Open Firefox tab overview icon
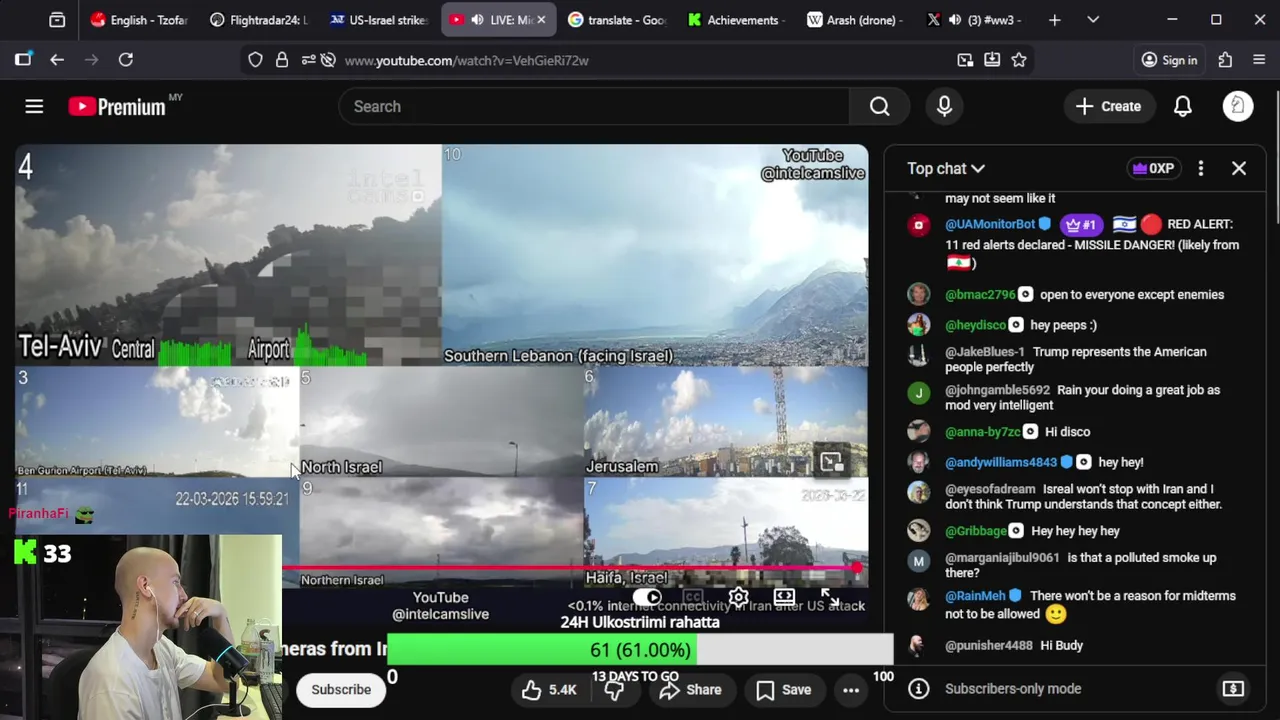Viewport: 1280px width, 720px height. (x=57, y=20)
